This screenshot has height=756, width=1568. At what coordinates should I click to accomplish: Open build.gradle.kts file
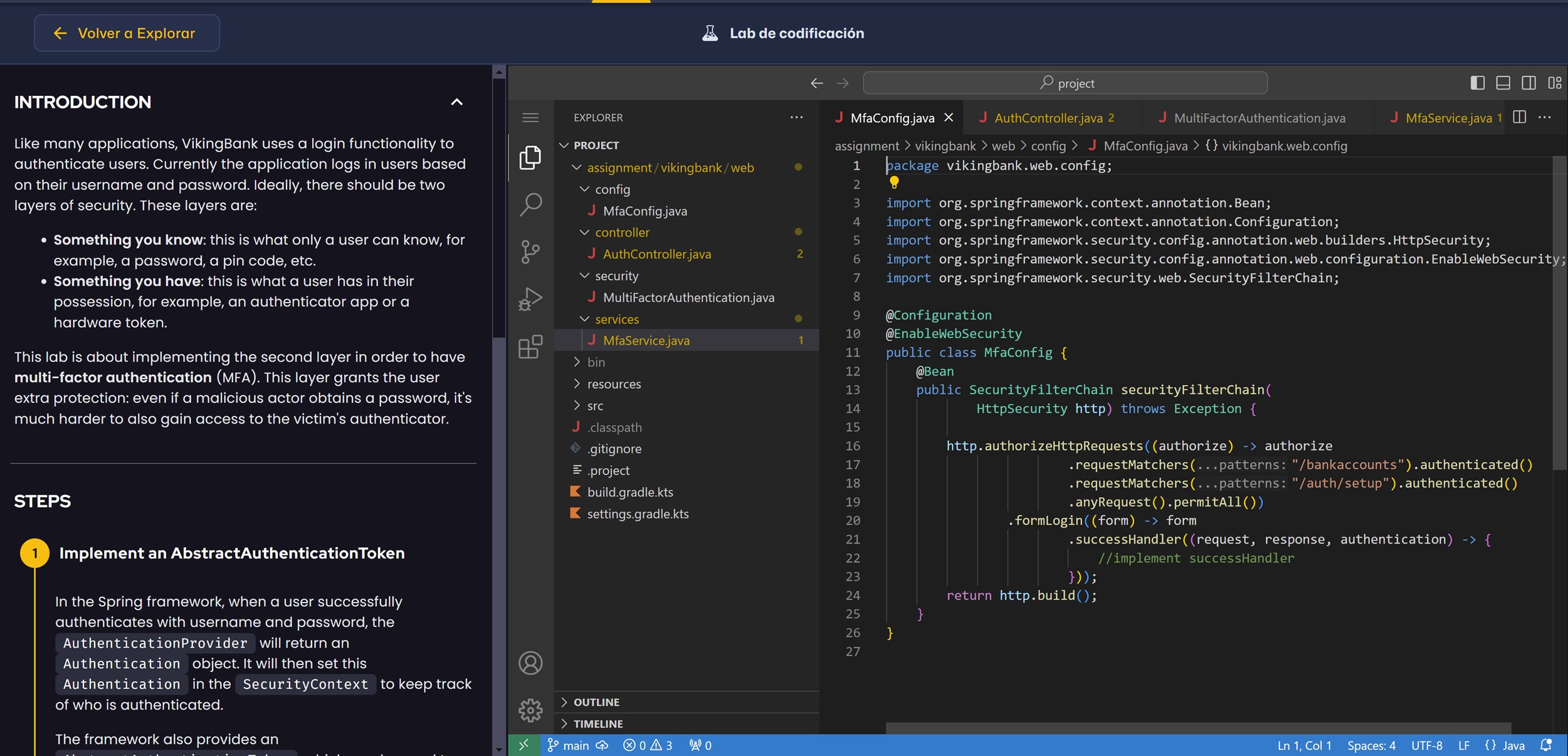687,492
